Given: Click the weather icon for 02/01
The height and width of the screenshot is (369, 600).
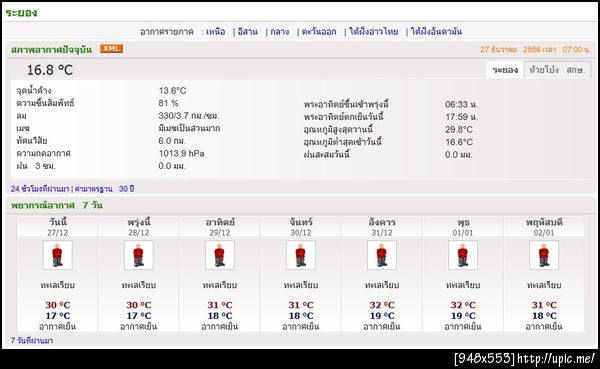Looking at the screenshot, I should (544, 255).
